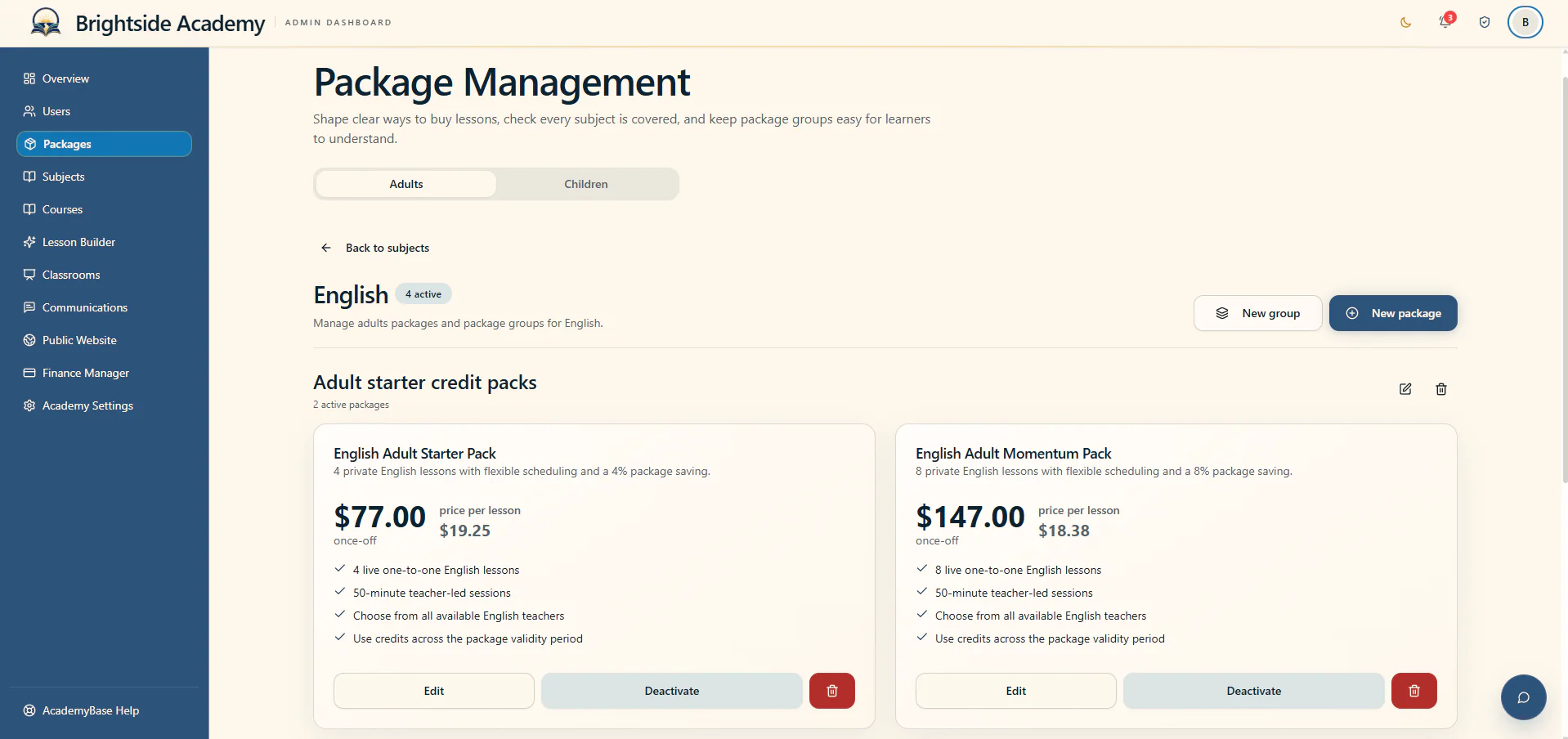Click the English Adult Starter Pack title
1568x739 pixels.
pos(414,454)
